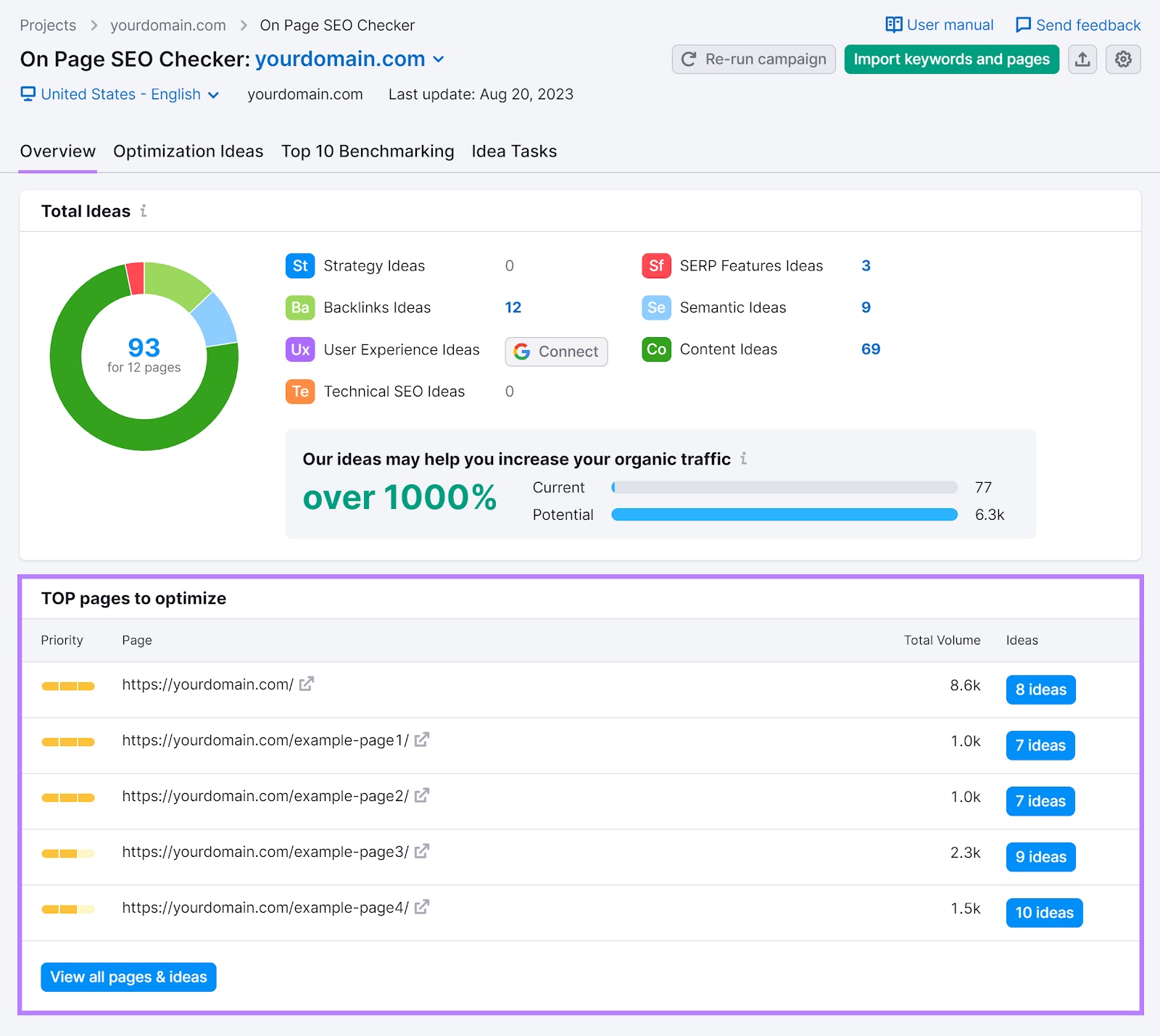
Task: Click the Ux User Experience badge
Action: click(x=300, y=349)
